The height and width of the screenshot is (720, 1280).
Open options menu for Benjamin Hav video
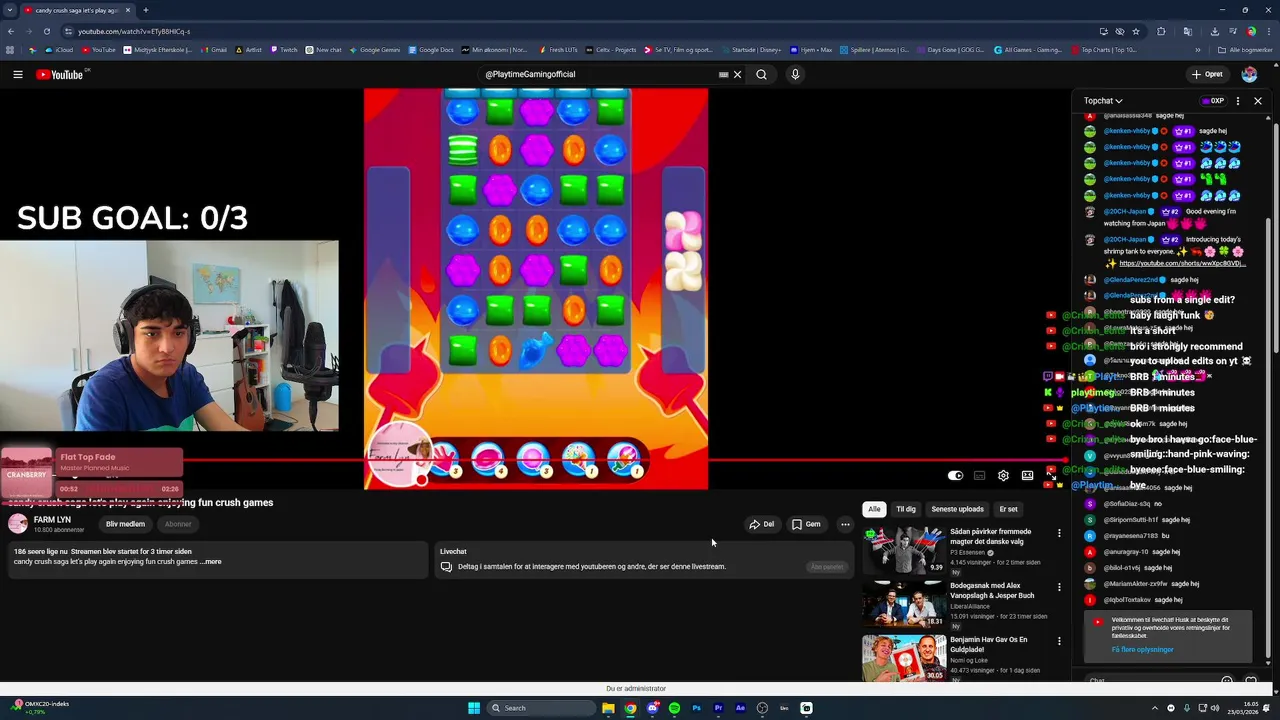(1059, 641)
